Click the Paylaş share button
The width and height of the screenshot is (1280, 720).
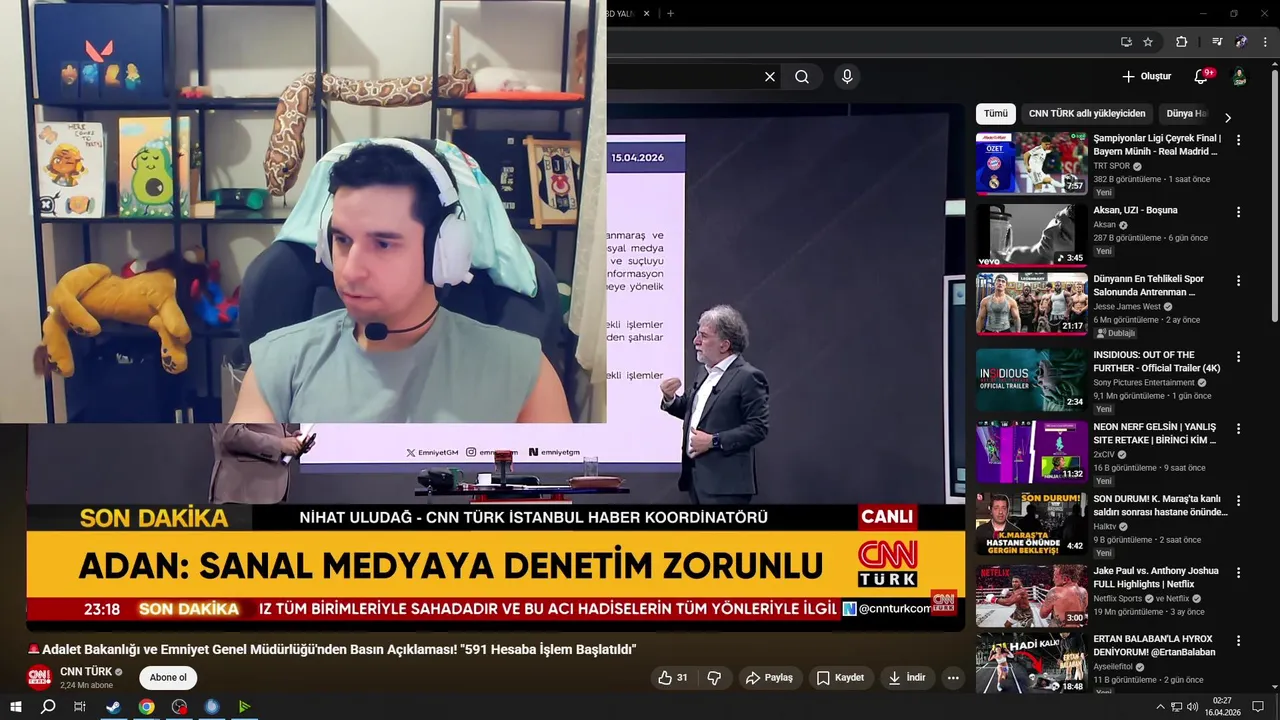pos(770,678)
